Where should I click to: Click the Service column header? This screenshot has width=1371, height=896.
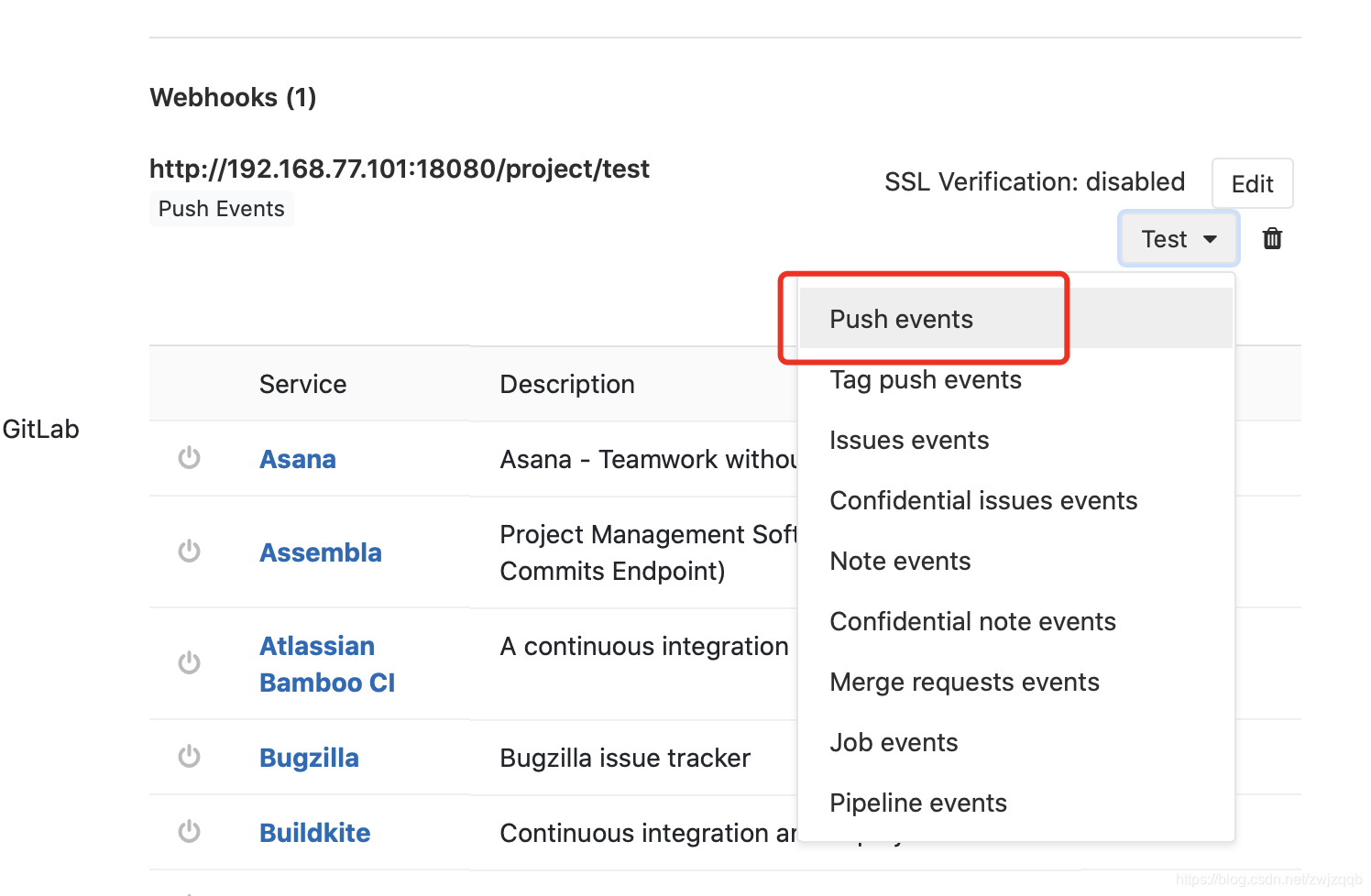coord(303,384)
